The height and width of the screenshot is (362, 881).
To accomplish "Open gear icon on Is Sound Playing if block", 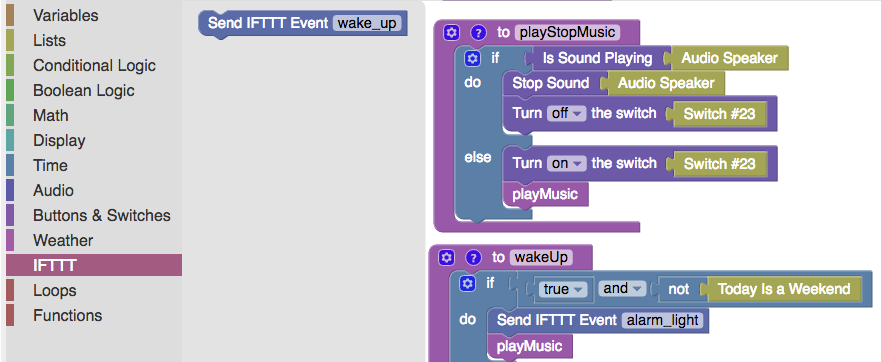I will 473,58.
